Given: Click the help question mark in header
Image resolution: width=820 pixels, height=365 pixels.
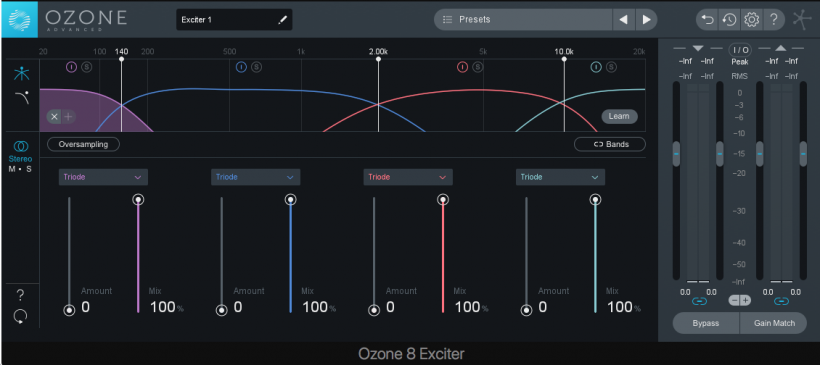Looking at the screenshot, I should point(773,20).
